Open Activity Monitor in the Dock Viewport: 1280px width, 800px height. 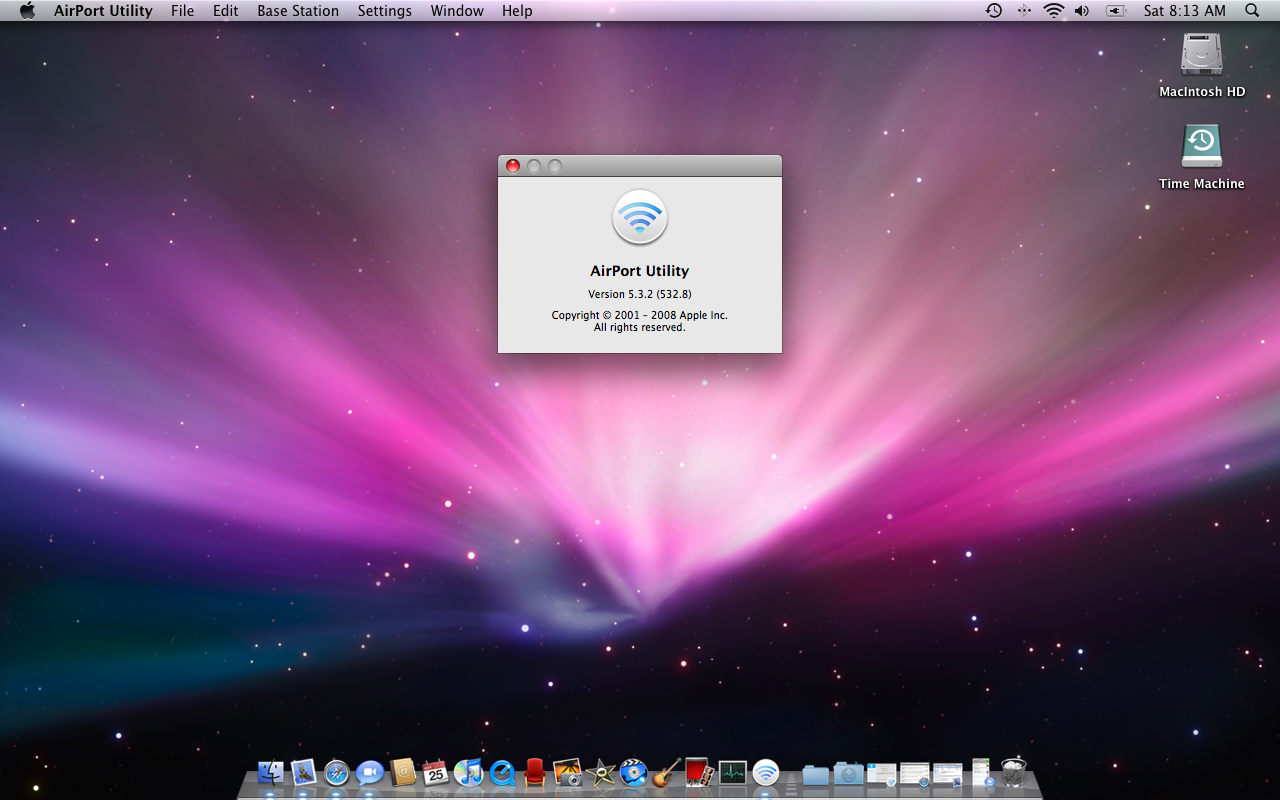(733, 772)
